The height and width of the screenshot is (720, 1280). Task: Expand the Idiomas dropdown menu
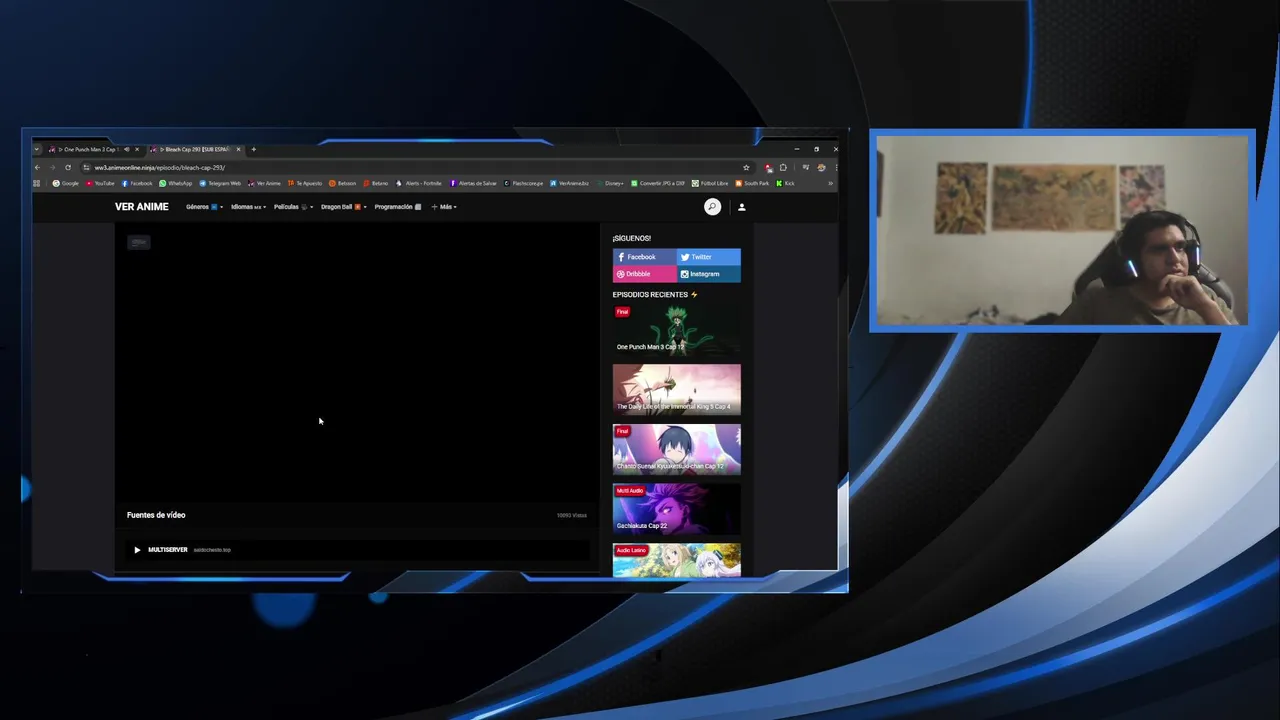[x=248, y=207]
